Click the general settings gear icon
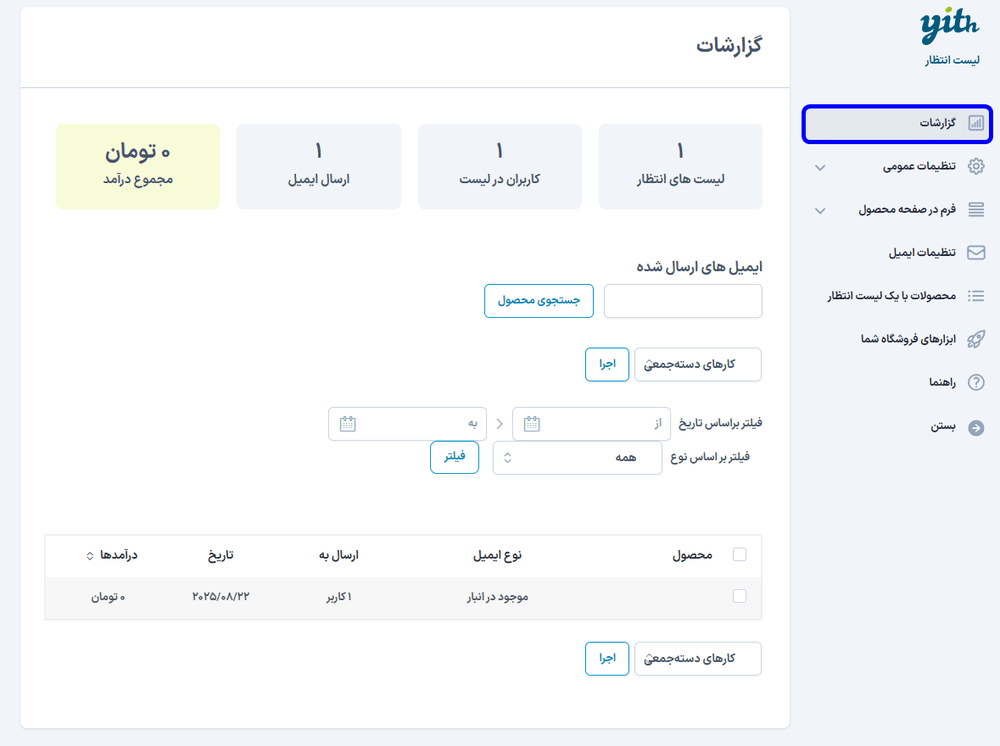Image resolution: width=1000 pixels, height=746 pixels. 976,166
